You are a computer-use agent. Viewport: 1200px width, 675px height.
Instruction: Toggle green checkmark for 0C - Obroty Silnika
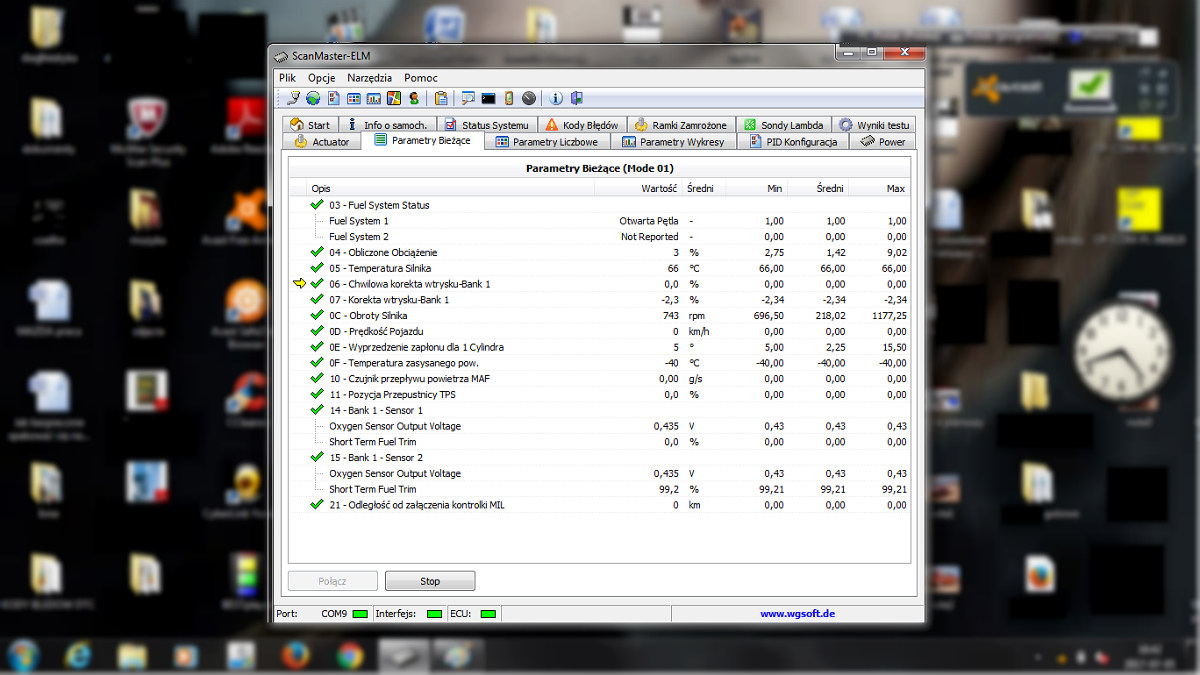coord(317,315)
